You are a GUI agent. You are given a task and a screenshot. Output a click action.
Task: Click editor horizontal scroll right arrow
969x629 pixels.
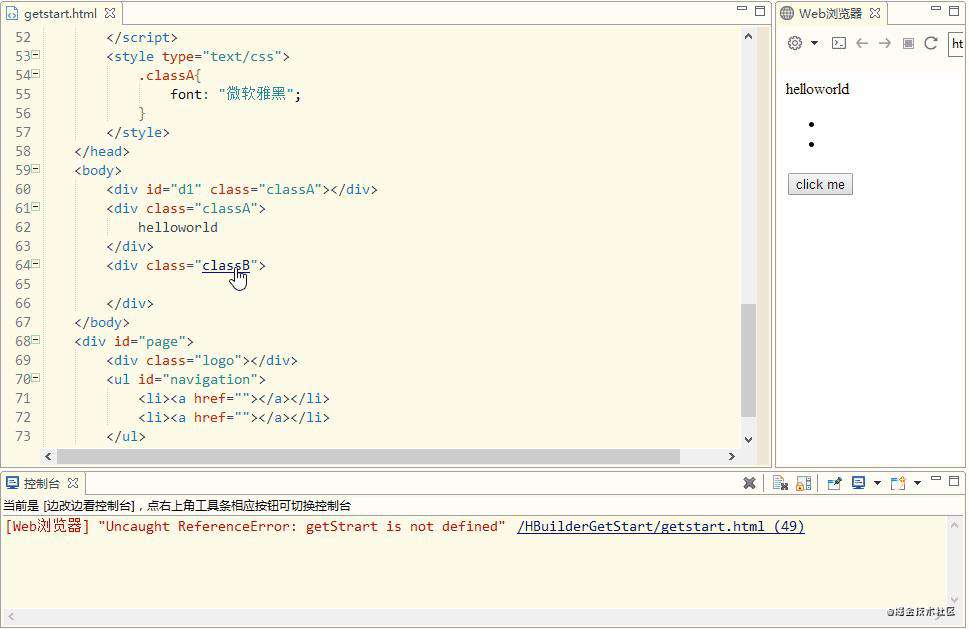pyautogui.click(x=732, y=457)
